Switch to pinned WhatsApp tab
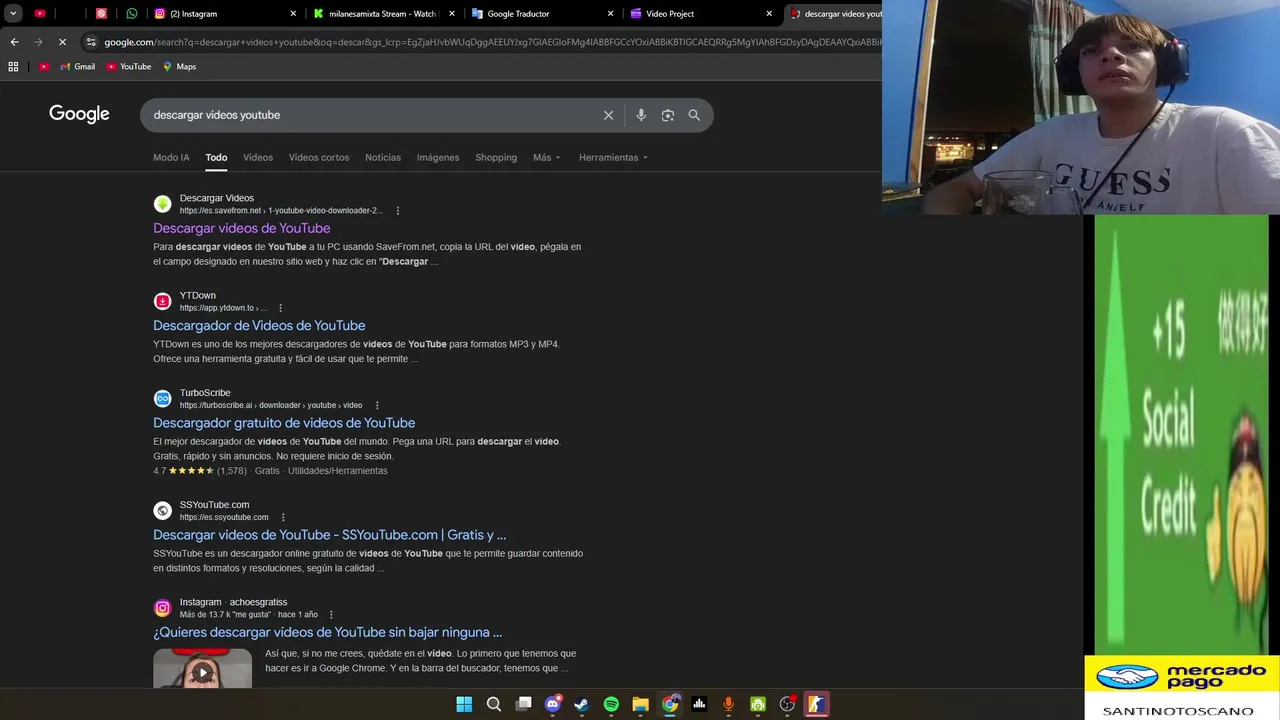 tap(132, 14)
